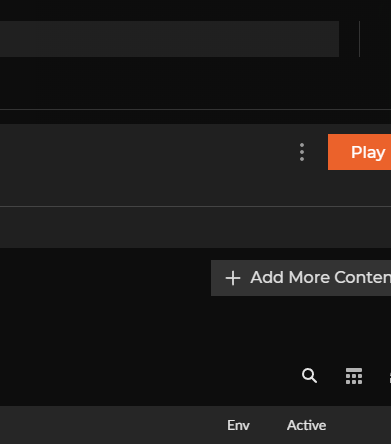Select the content row containing the Play button

click(195, 165)
